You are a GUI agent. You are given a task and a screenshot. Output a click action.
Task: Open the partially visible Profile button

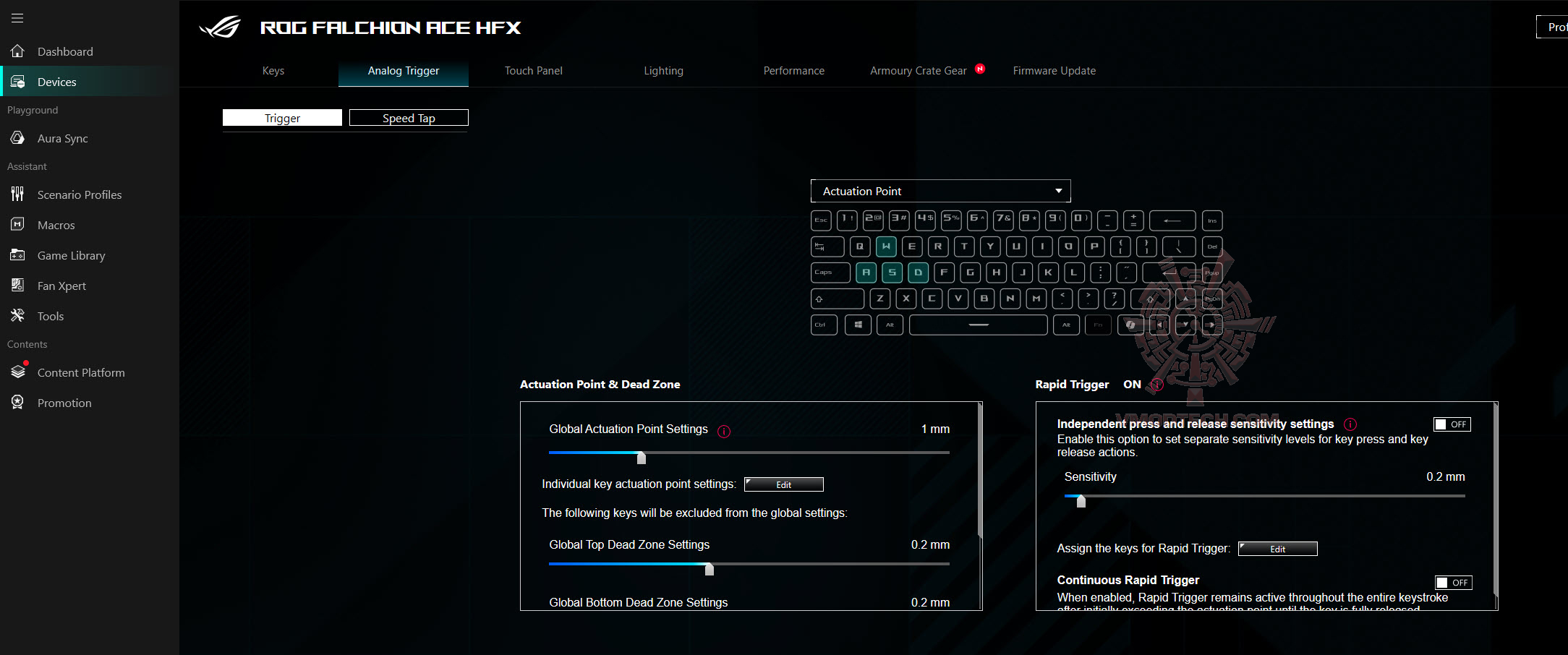(x=1552, y=27)
